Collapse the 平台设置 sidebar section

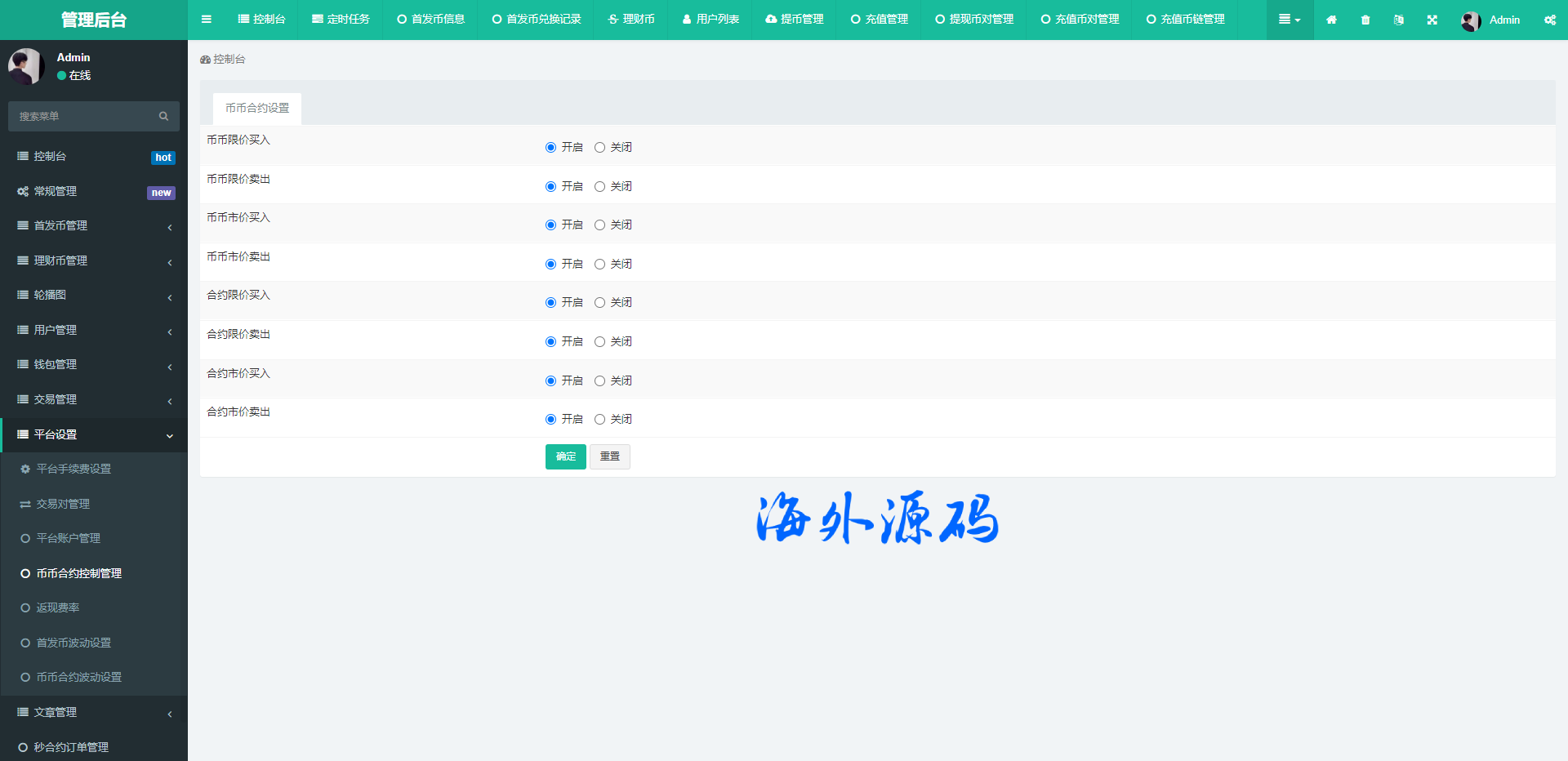(93, 434)
